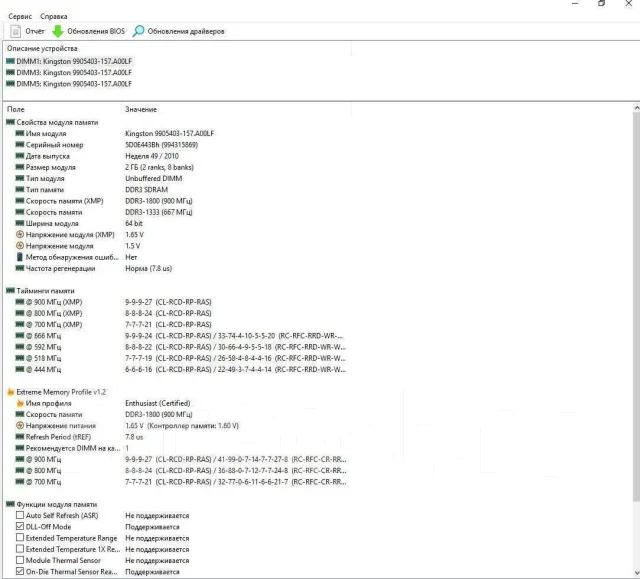This screenshot has width=640, height=579.
Task: Open Обновления BIOS toolbar button
Action: [89, 31]
